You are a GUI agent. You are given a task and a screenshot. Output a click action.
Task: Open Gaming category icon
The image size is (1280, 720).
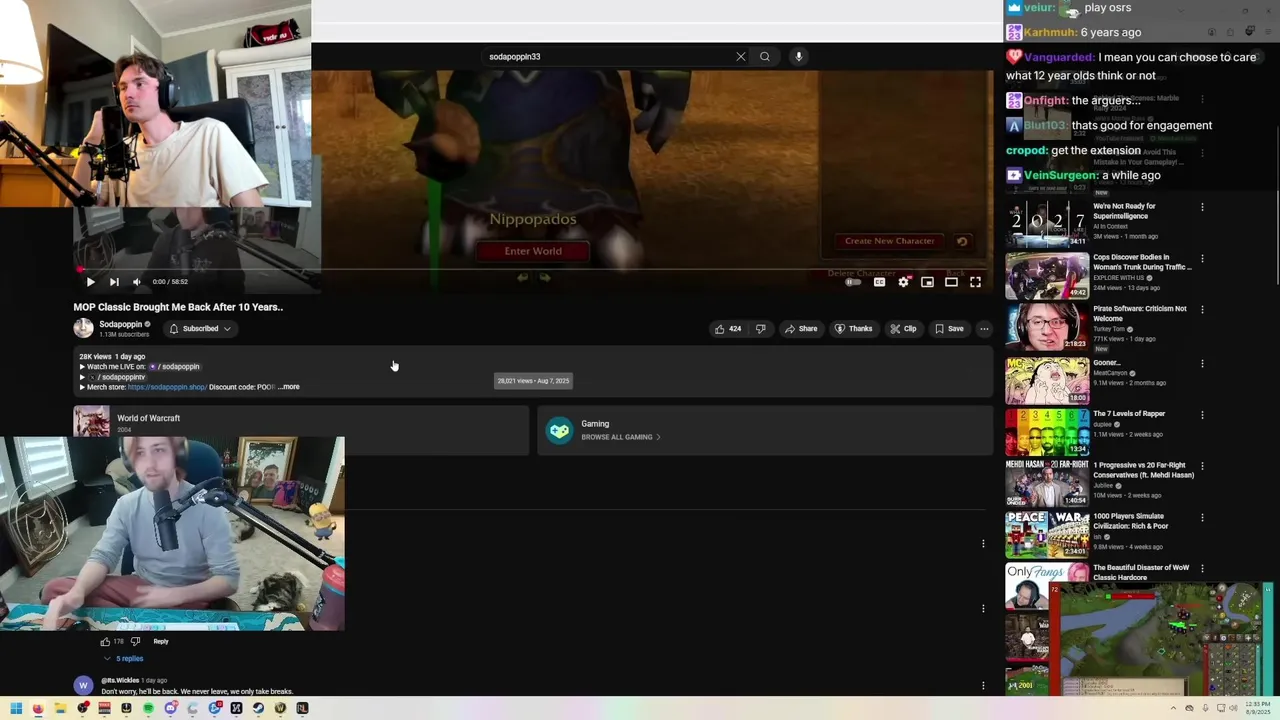[559, 430]
